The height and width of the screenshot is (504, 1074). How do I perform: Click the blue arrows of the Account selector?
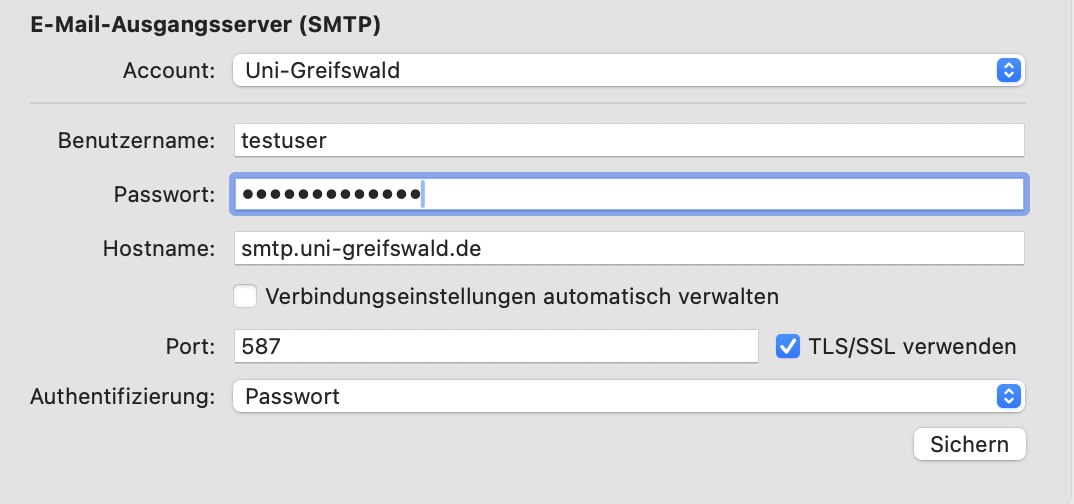pos(1008,70)
